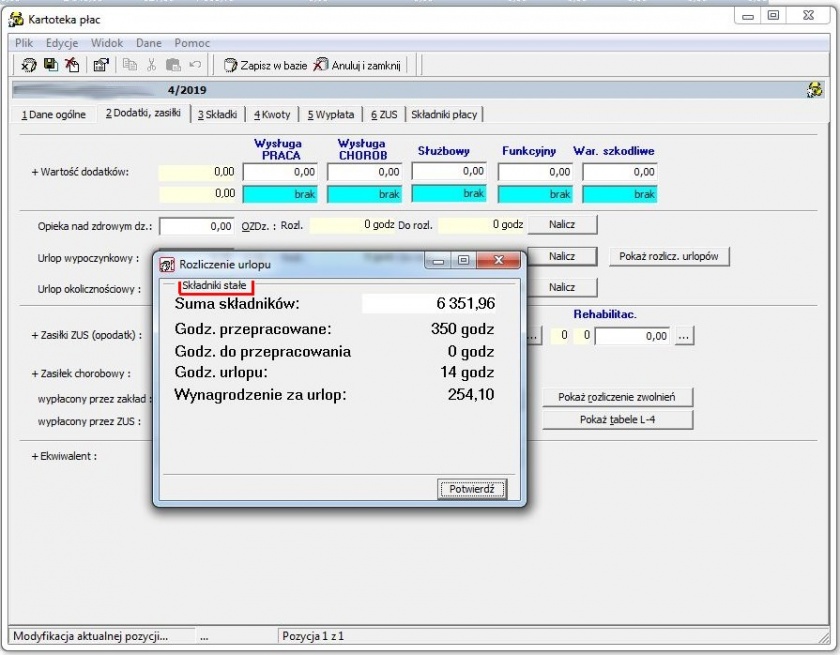Click Zapisz w bazie toolbar button
This screenshot has width=840, height=655.
pos(265,65)
